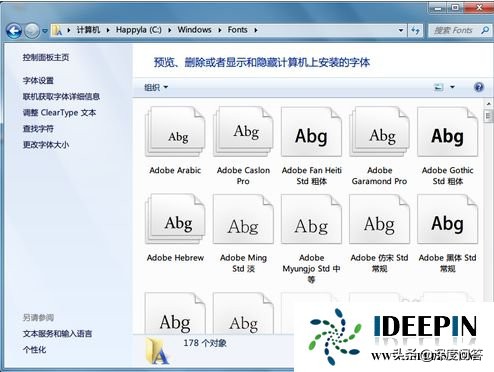494x372 pixels.
Task: Select the Adobe Hebrew font icon
Action: [x=175, y=219]
